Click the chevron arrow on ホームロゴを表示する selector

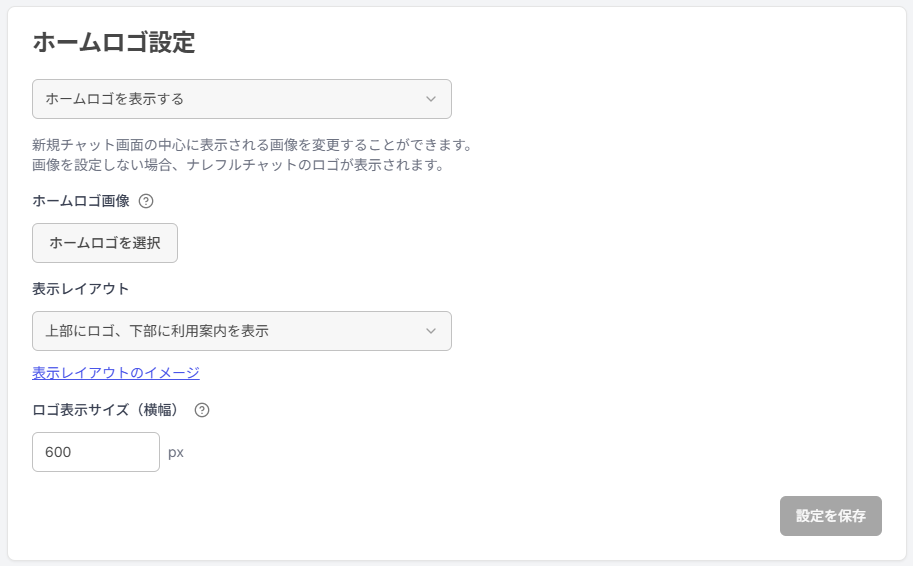[431, 99]
